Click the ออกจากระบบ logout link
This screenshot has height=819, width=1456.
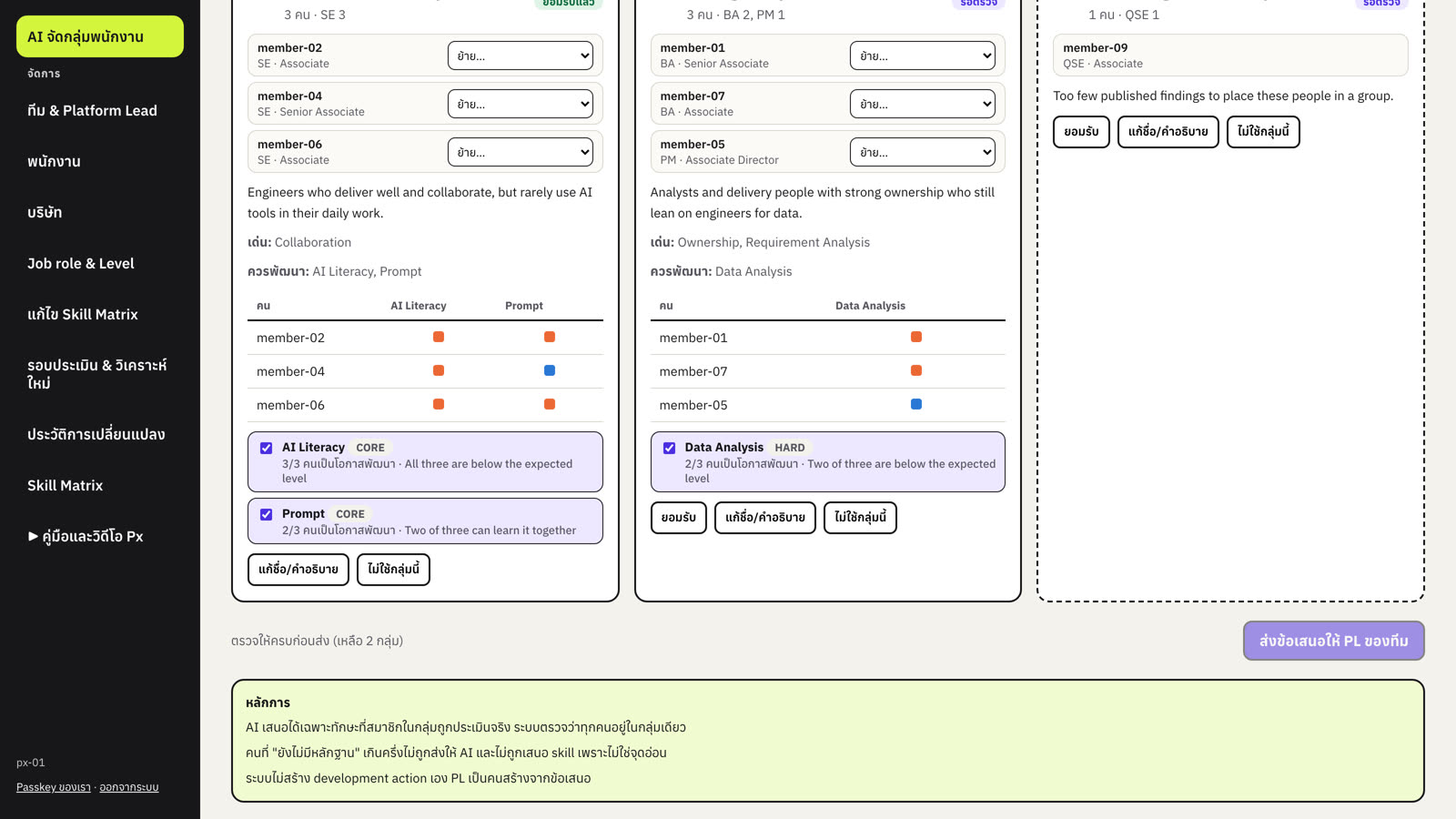(129, 787)
